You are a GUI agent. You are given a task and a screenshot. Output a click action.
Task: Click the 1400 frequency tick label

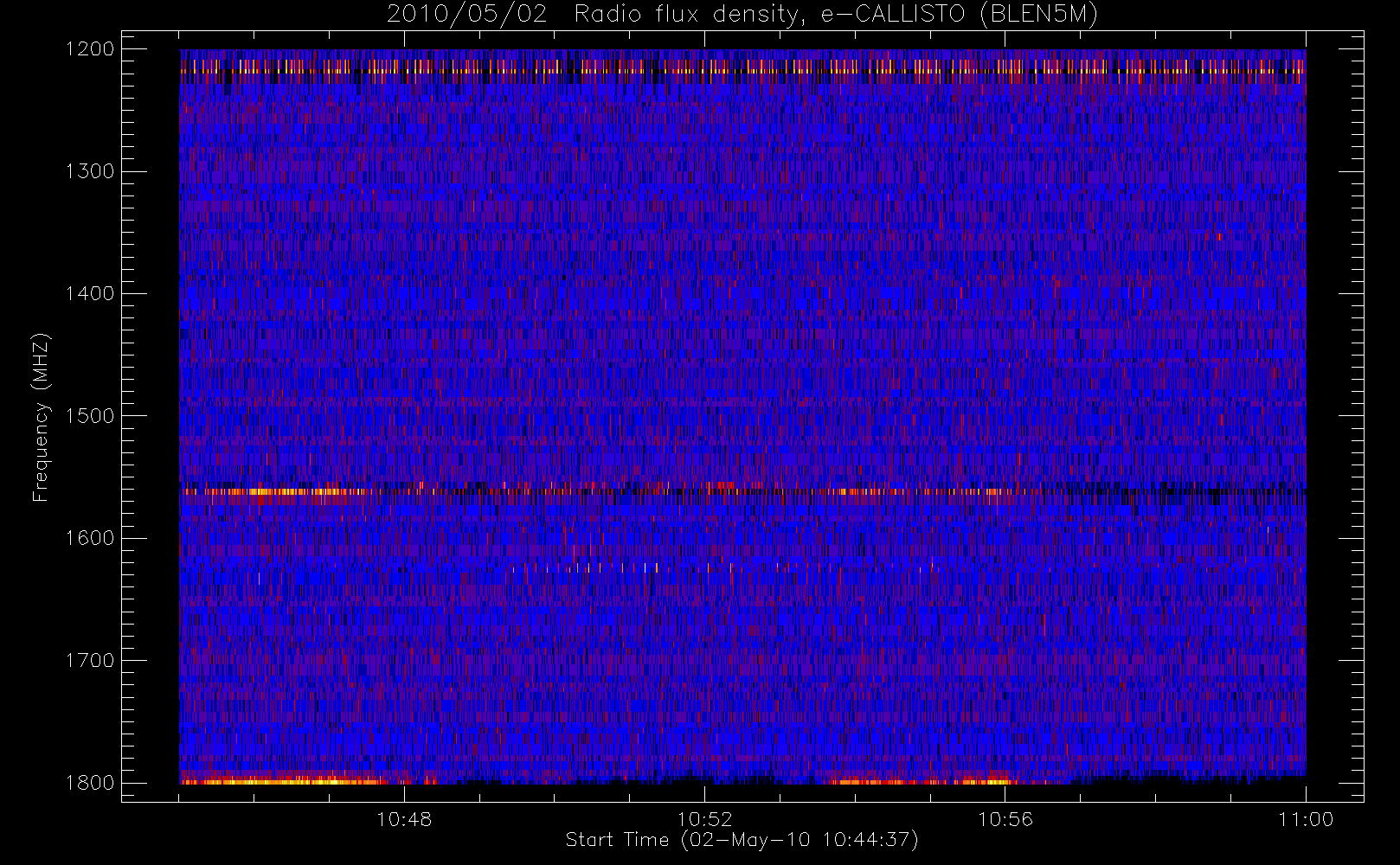(x=90, y=294)
